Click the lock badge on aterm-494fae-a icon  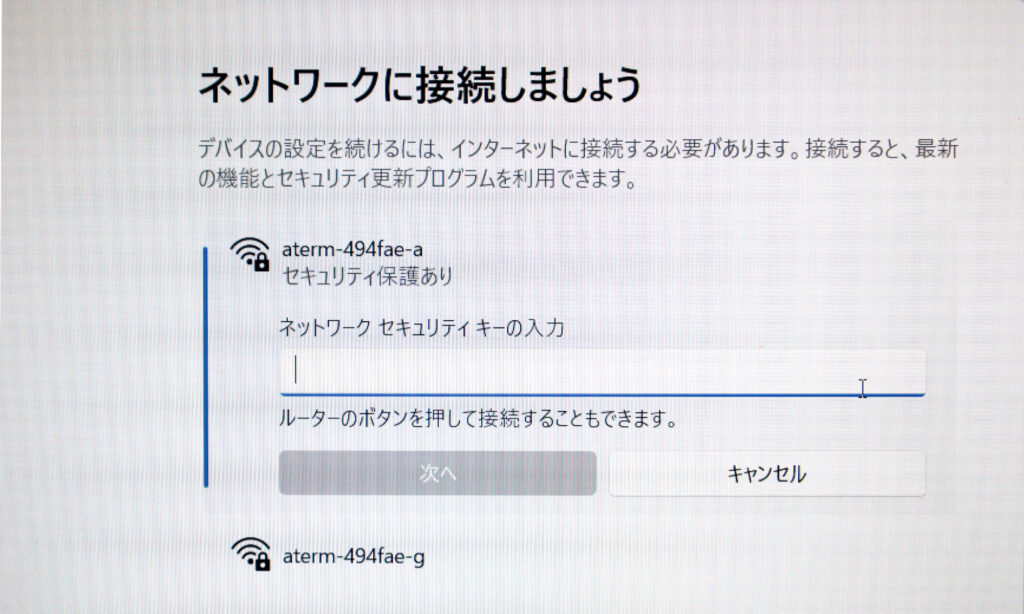[x=261, y=263]
